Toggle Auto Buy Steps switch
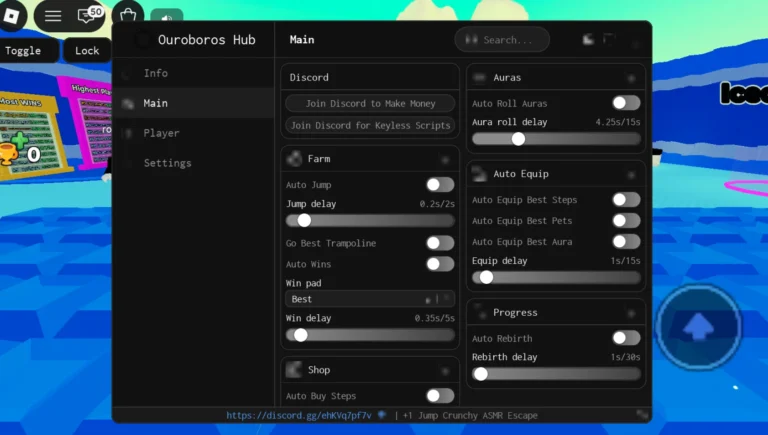The width and height of the screenshot is (768, 435). (440, 396)
